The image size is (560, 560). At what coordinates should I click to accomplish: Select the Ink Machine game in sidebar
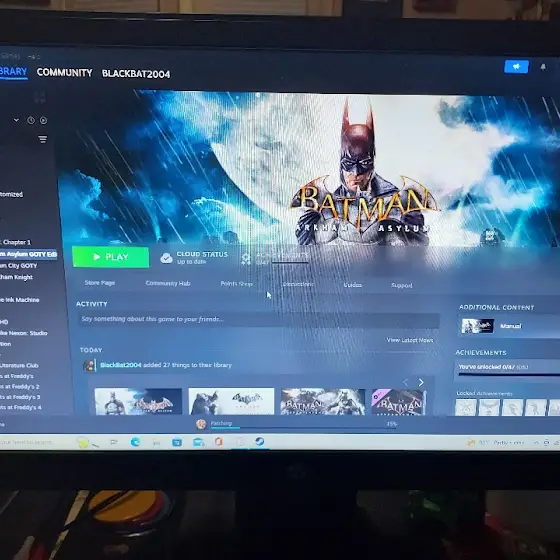coord(20,300)
